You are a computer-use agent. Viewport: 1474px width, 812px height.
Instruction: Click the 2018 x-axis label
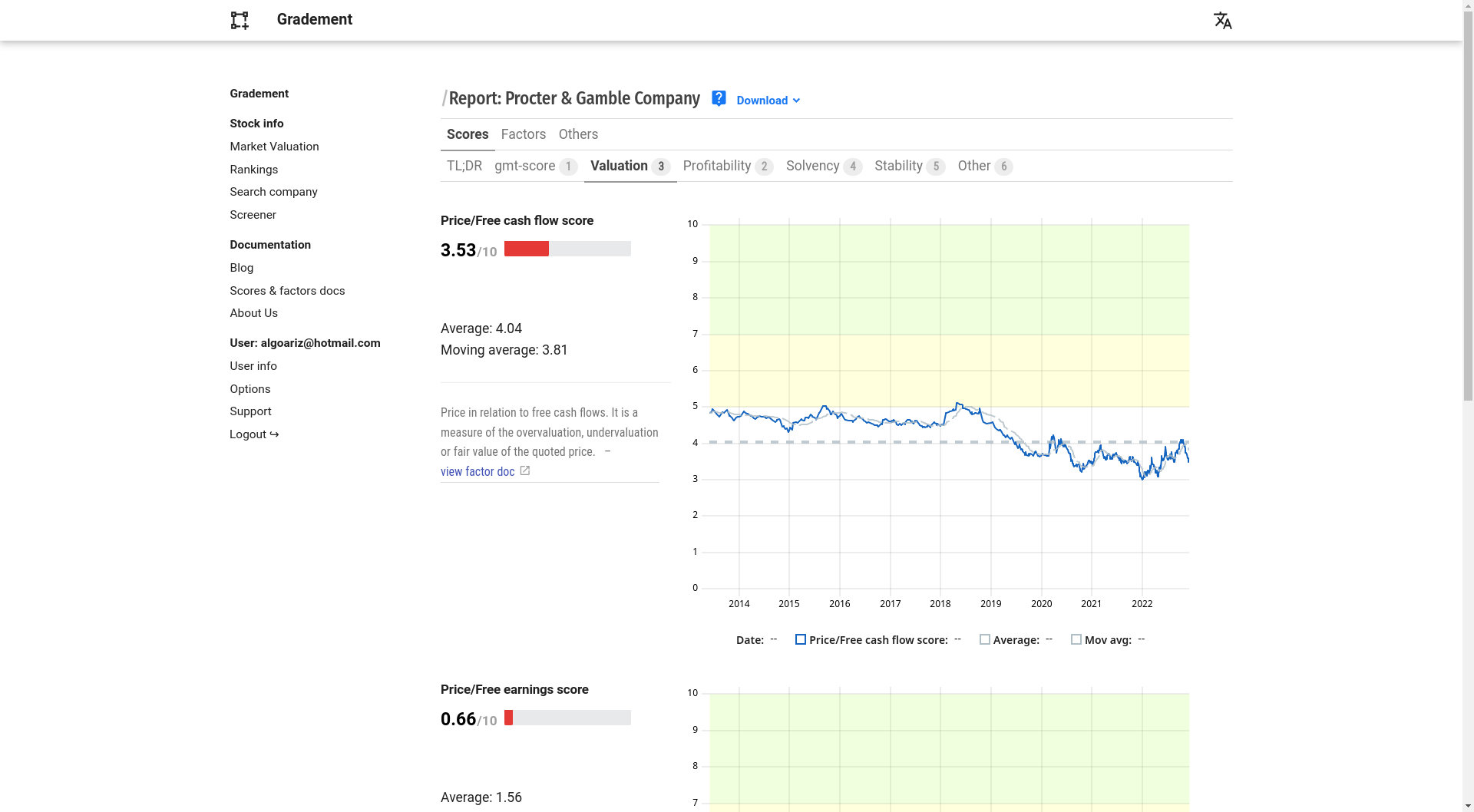click(940, 604)
